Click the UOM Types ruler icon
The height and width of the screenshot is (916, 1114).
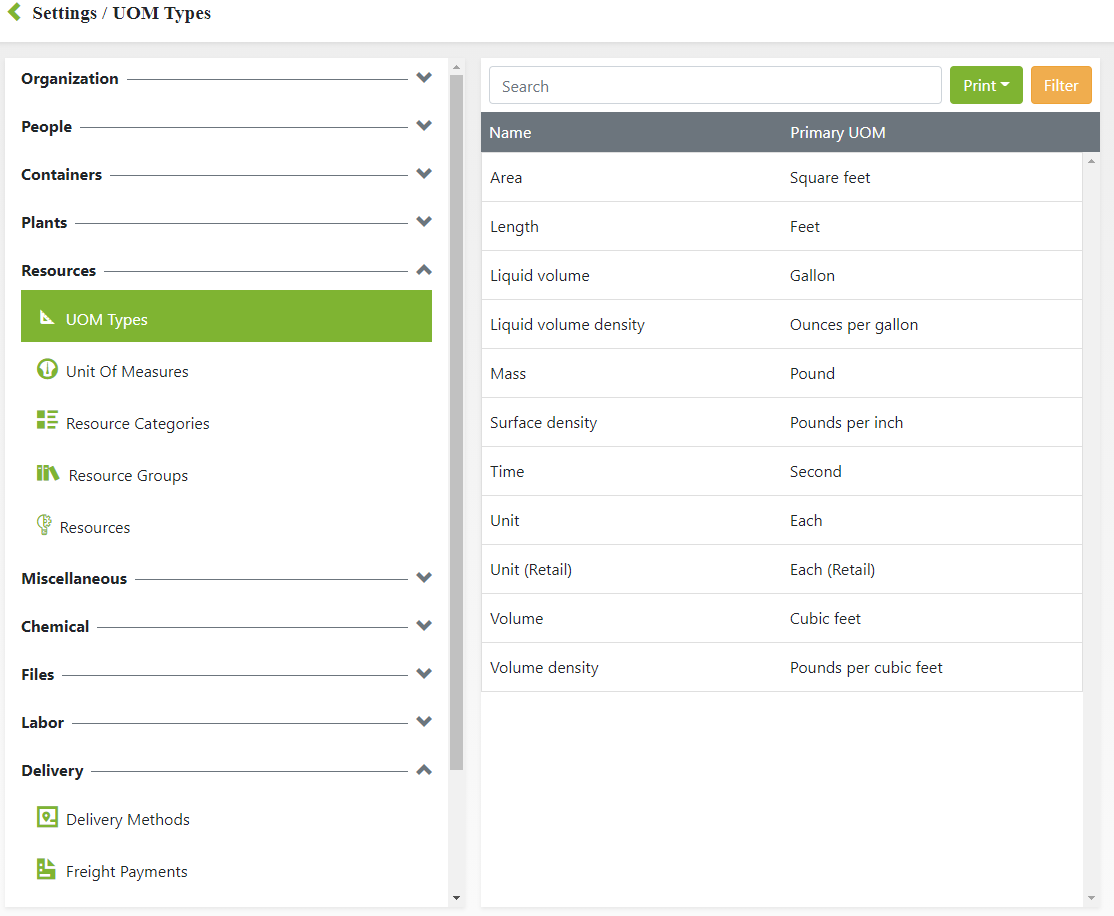click(x=46, y=318)
